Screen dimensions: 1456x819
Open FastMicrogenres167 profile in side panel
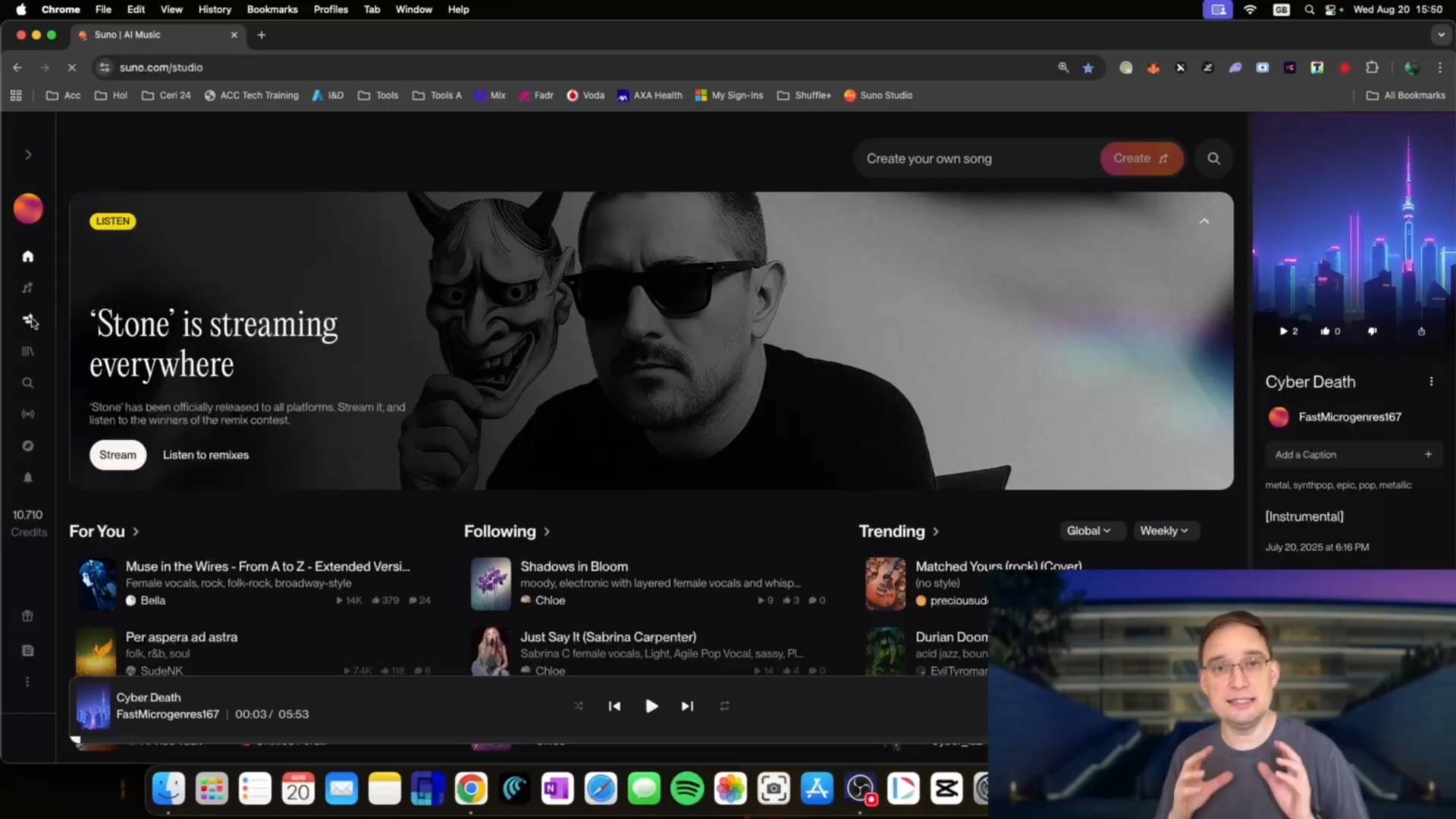coord(1350,417)
